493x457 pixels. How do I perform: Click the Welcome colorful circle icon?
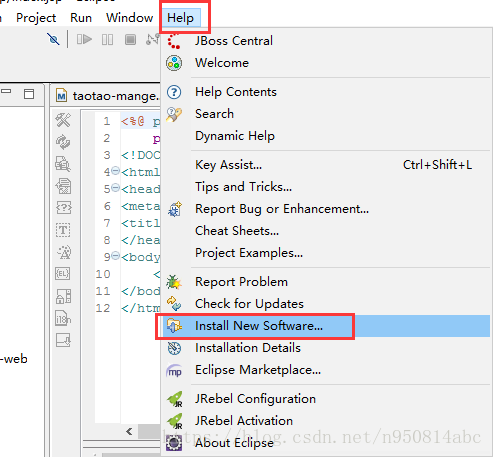click(174, 63)
